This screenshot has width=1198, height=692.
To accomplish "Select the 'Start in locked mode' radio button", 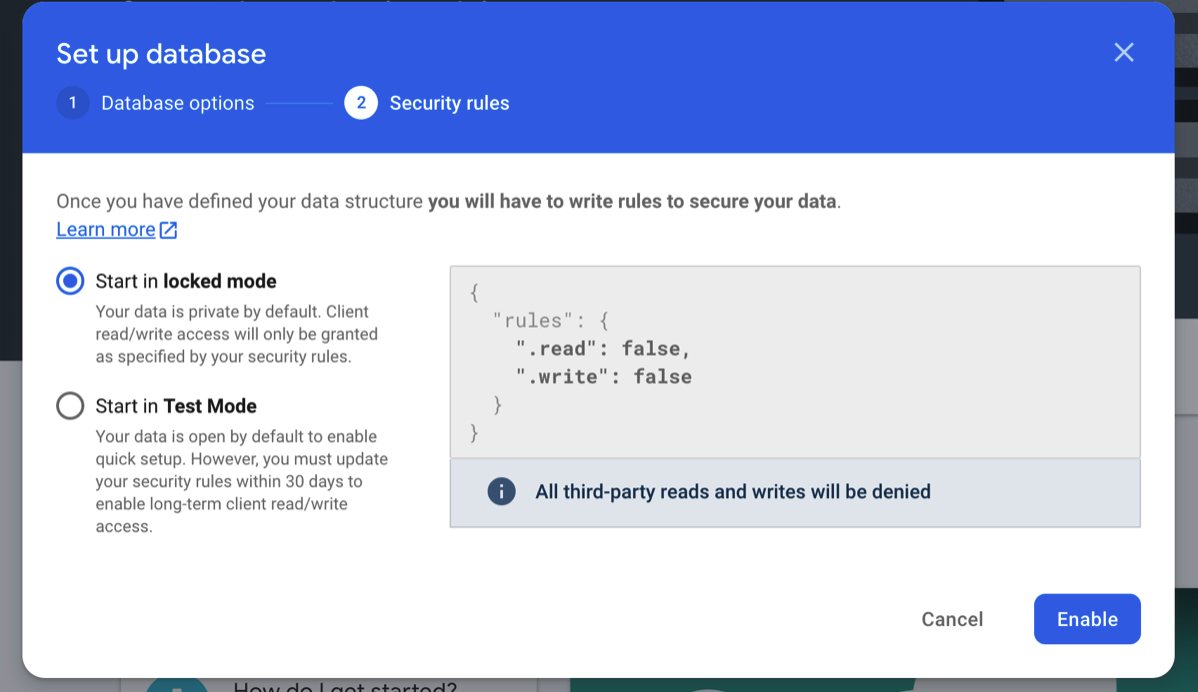I will point(69,281).
